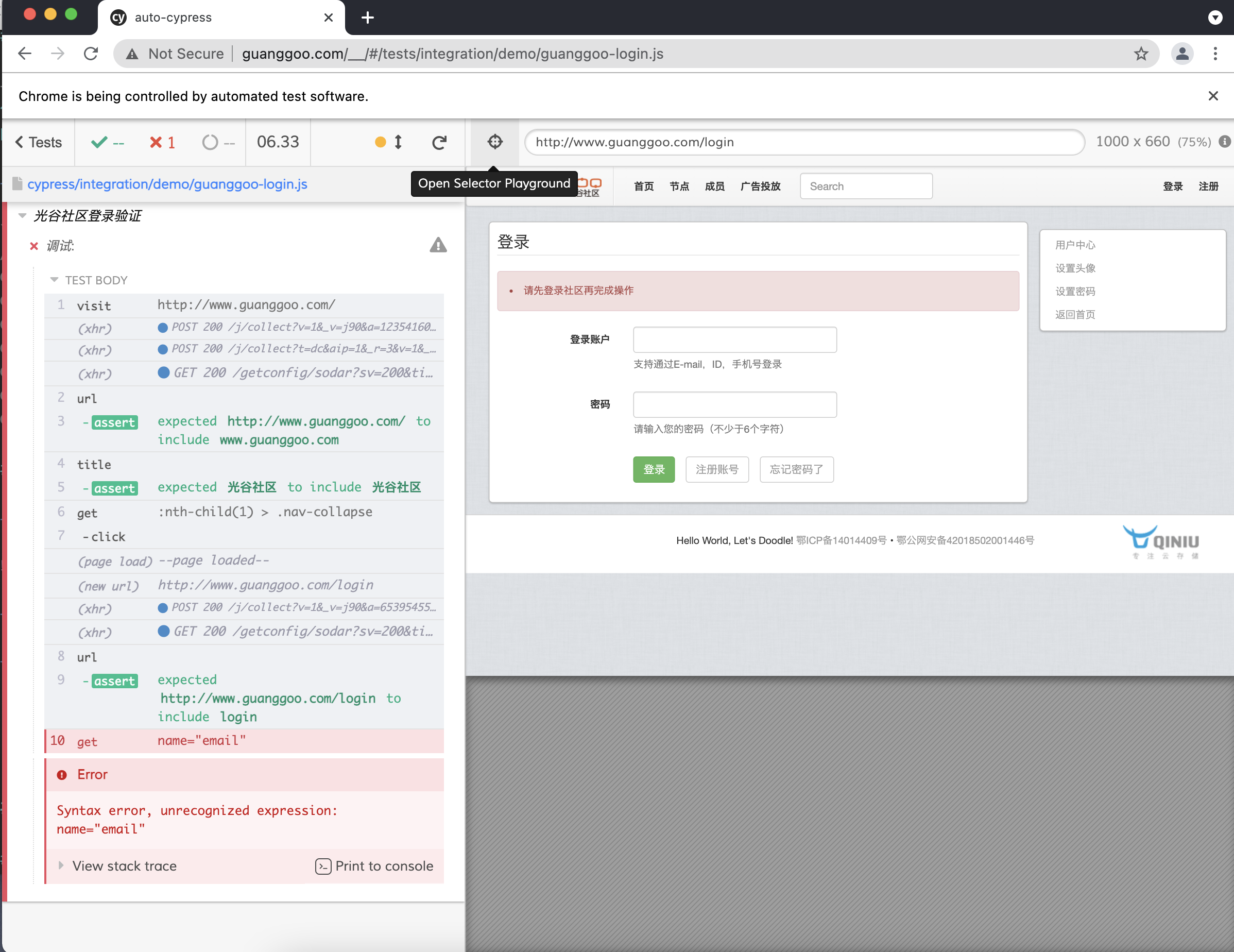The height and width of the screenshot is (952, 1234).
Task: Expand View stack trace
Action: 124,866
